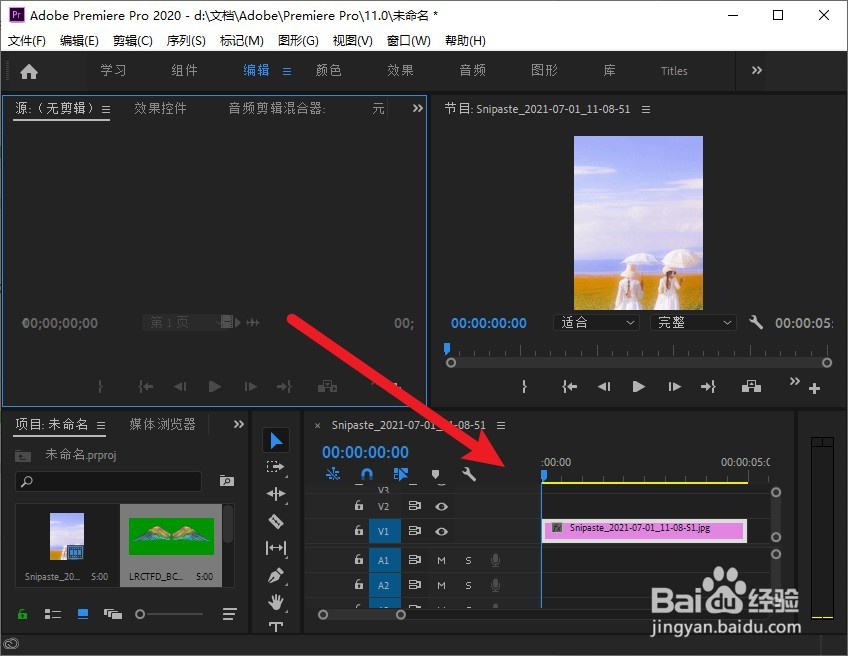
Task: Toggle V2 track lock
Action: (359, 506)
